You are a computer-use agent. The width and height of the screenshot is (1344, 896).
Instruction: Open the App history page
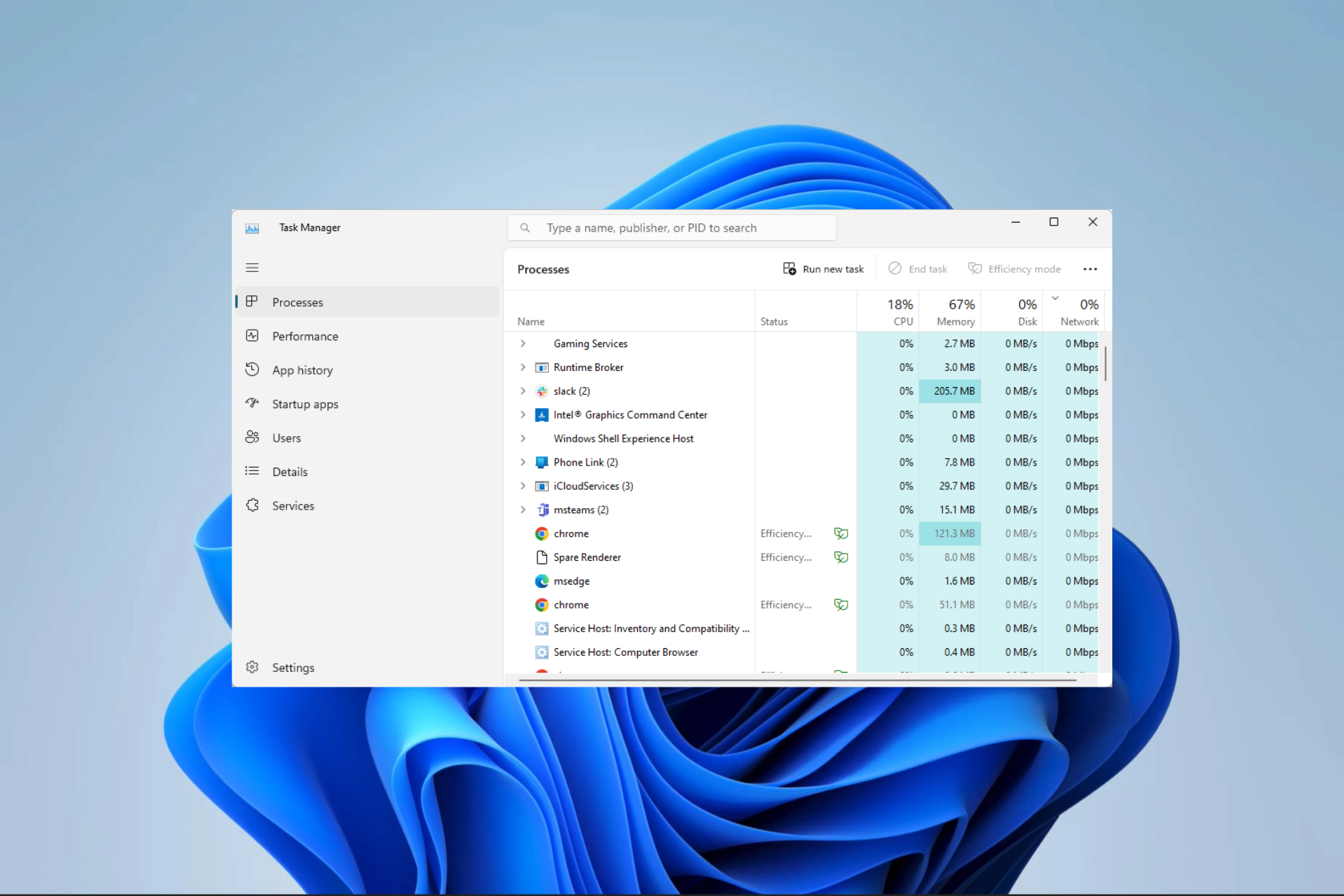367,370
